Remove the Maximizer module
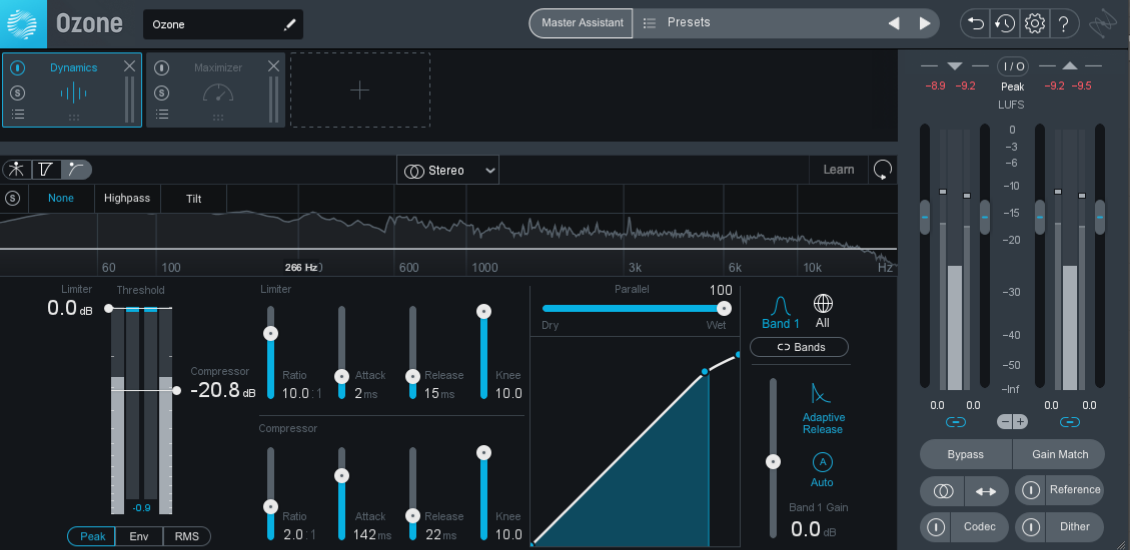This screenshot has width=1130, height=550. tap(273, 66)
